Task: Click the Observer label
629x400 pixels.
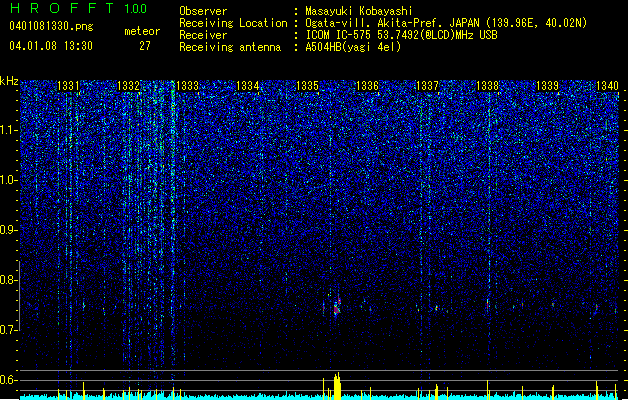Action: [203, 11]
